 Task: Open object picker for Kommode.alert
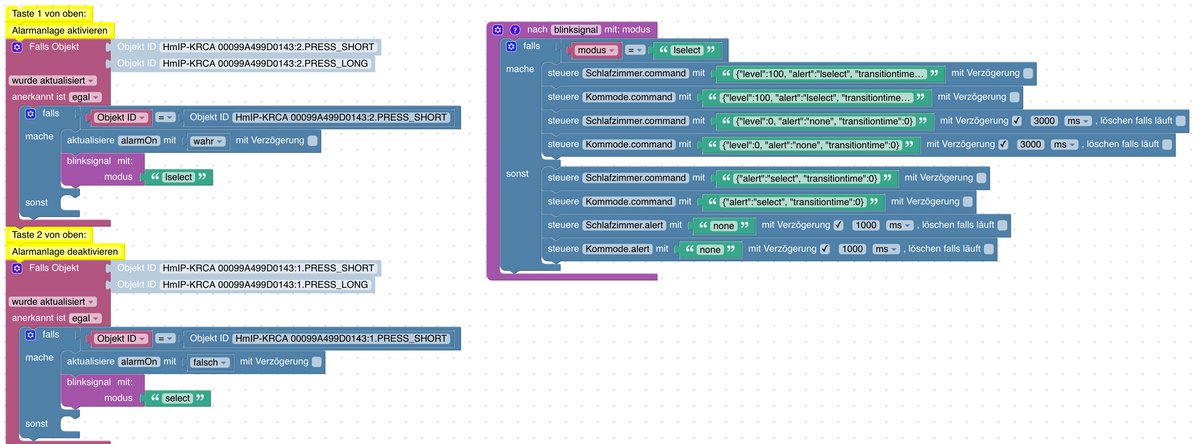coord(618,249)
